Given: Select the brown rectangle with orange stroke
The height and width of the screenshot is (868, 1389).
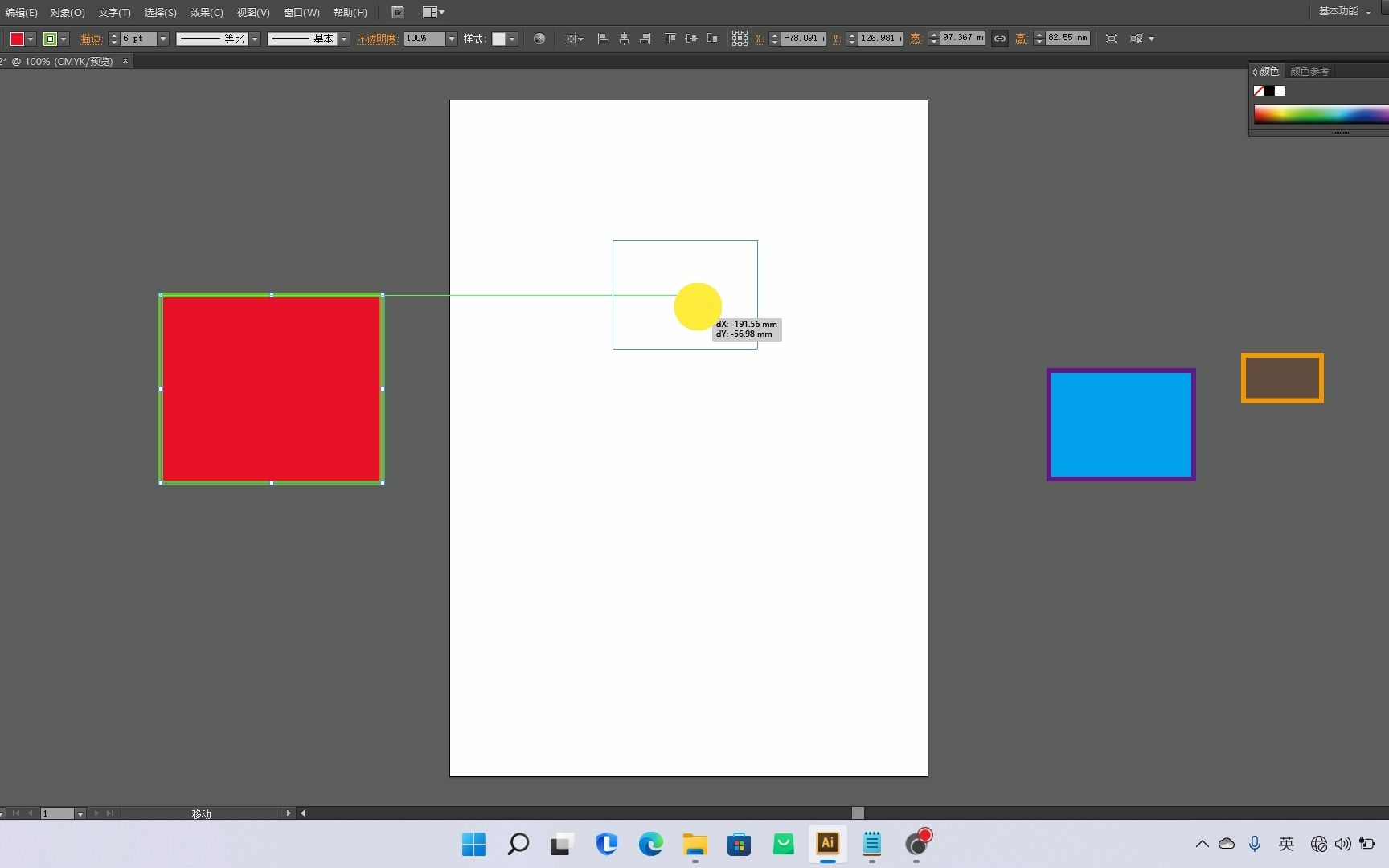Looking at the screenshot, I should 1282,378.
